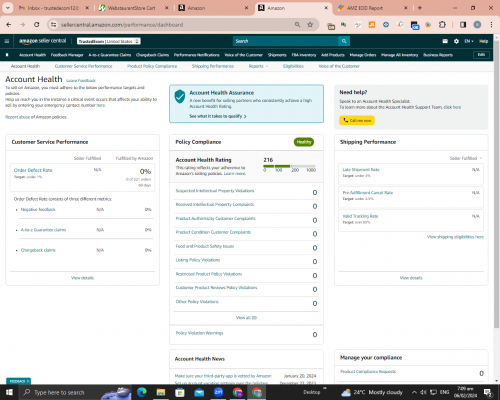Open the EN language dropdown
The image size is (500, 400).
pos(469,41)
